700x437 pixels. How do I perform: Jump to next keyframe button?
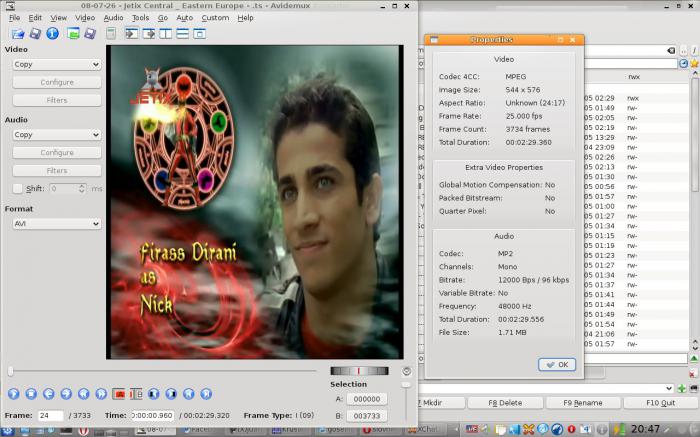tap(101, 394)
